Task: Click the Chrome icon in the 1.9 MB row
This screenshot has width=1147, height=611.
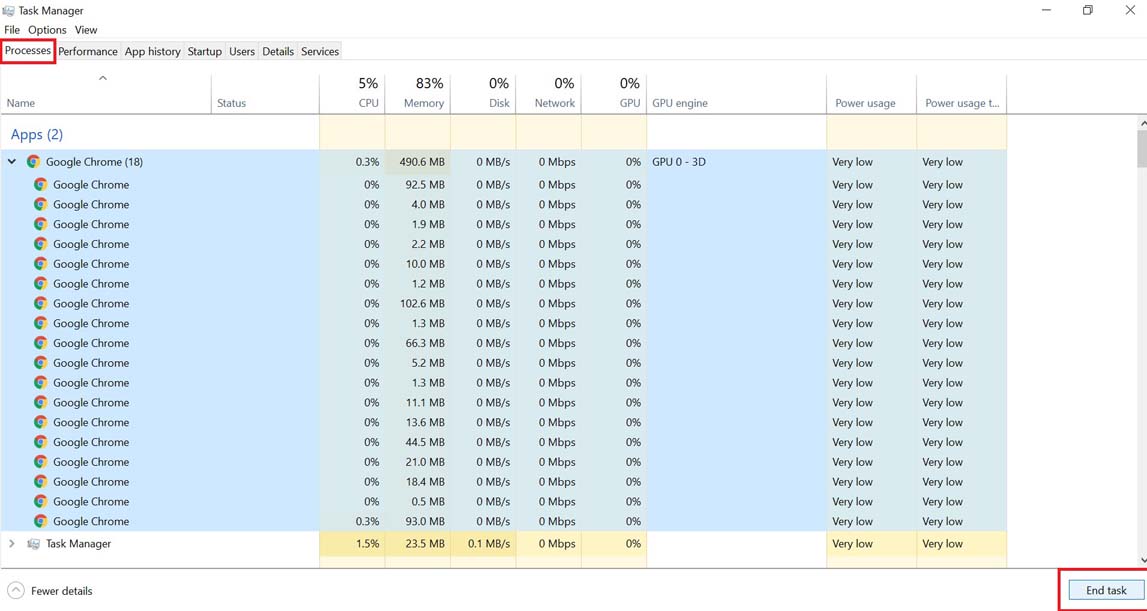Action: [x=40, y=224]
